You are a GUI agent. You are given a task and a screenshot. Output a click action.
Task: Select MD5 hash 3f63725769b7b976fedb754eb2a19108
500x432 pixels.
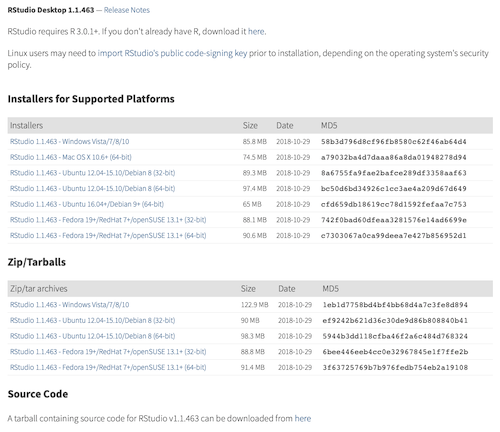pyautogui.click(x=395, y=368)
